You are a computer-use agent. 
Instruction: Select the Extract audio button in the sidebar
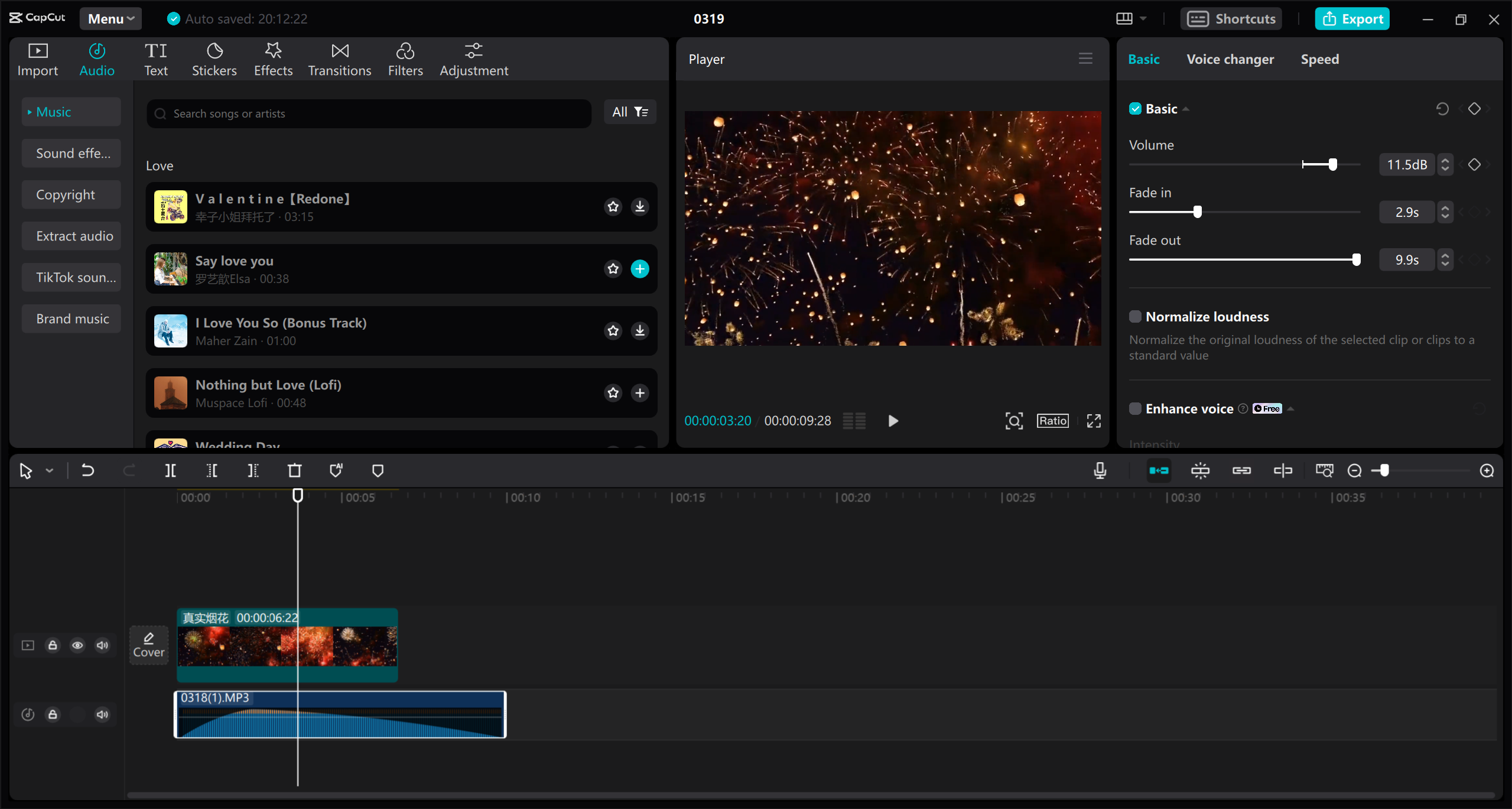click(71, 235)
